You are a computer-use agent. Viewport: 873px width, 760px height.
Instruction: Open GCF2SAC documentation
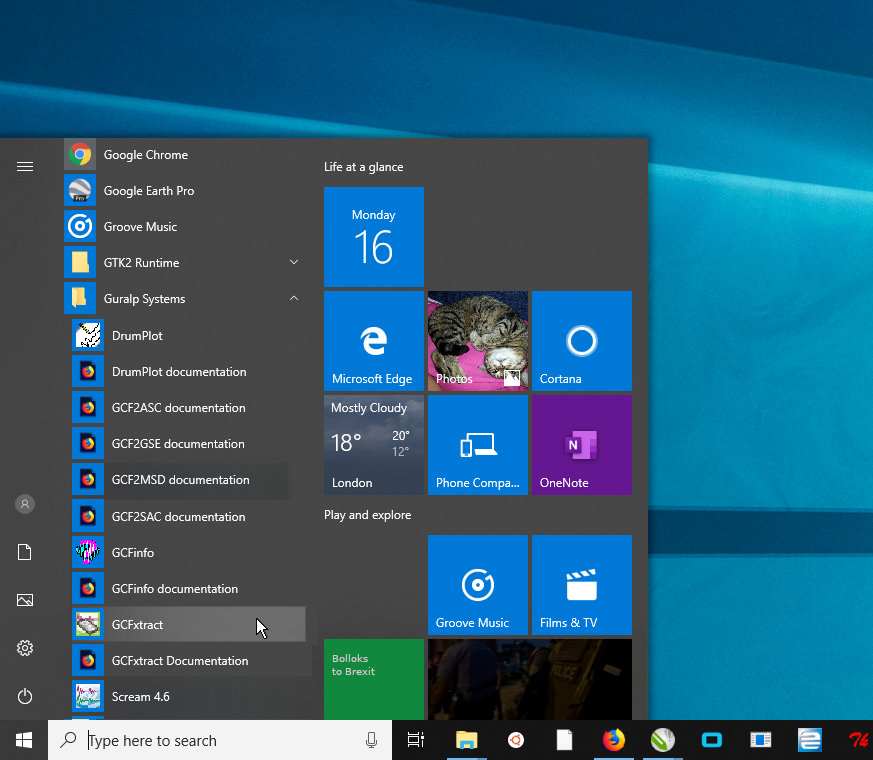(x=188, y=517)
